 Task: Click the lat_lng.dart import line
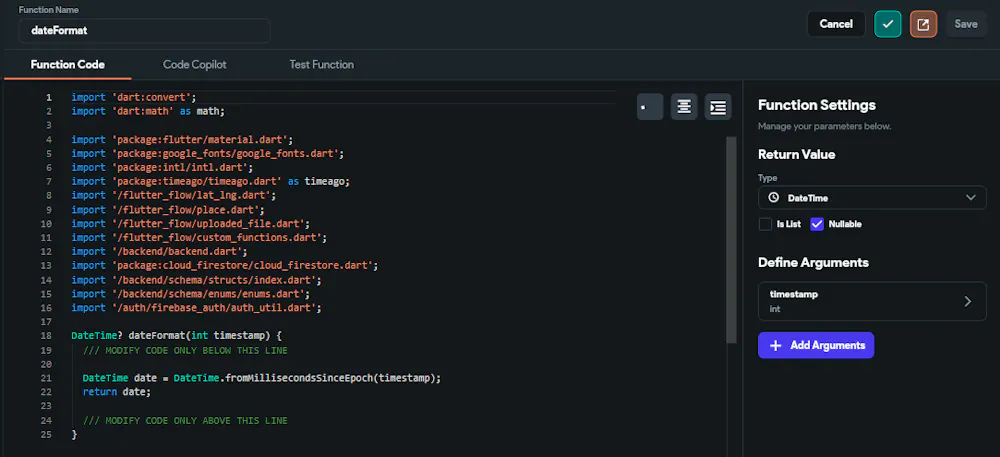(173, 196)
